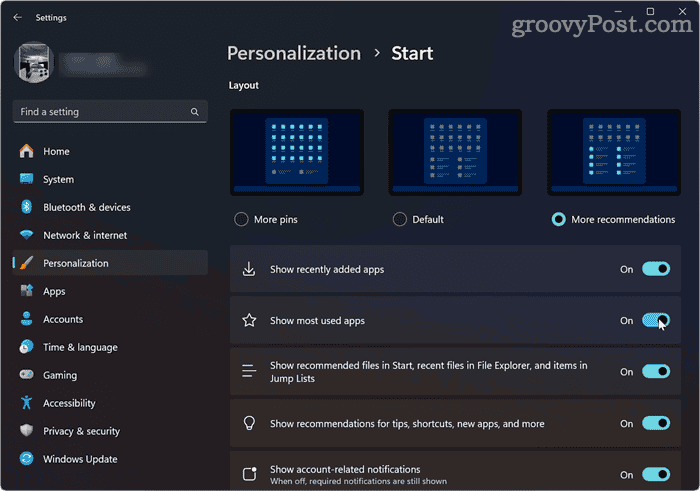Turn off Show recently added apps toggle
The width and height of the screenshot is (700, 491).
(655, 269)
